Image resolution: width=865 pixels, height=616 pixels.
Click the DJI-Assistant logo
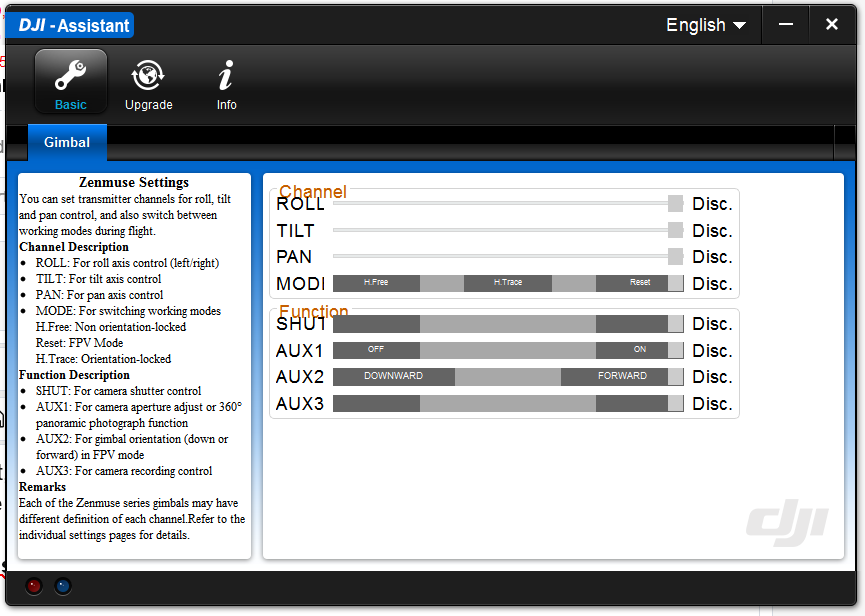(x=70, y=25)
